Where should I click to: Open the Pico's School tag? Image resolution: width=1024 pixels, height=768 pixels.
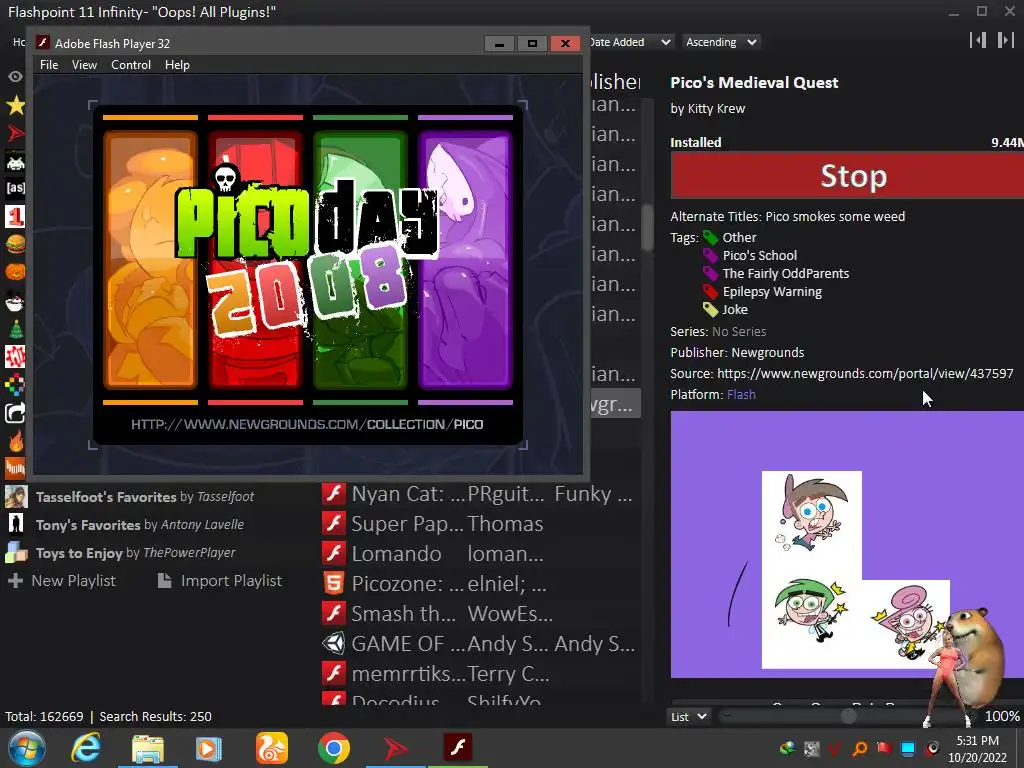click(x=760, y=255)
